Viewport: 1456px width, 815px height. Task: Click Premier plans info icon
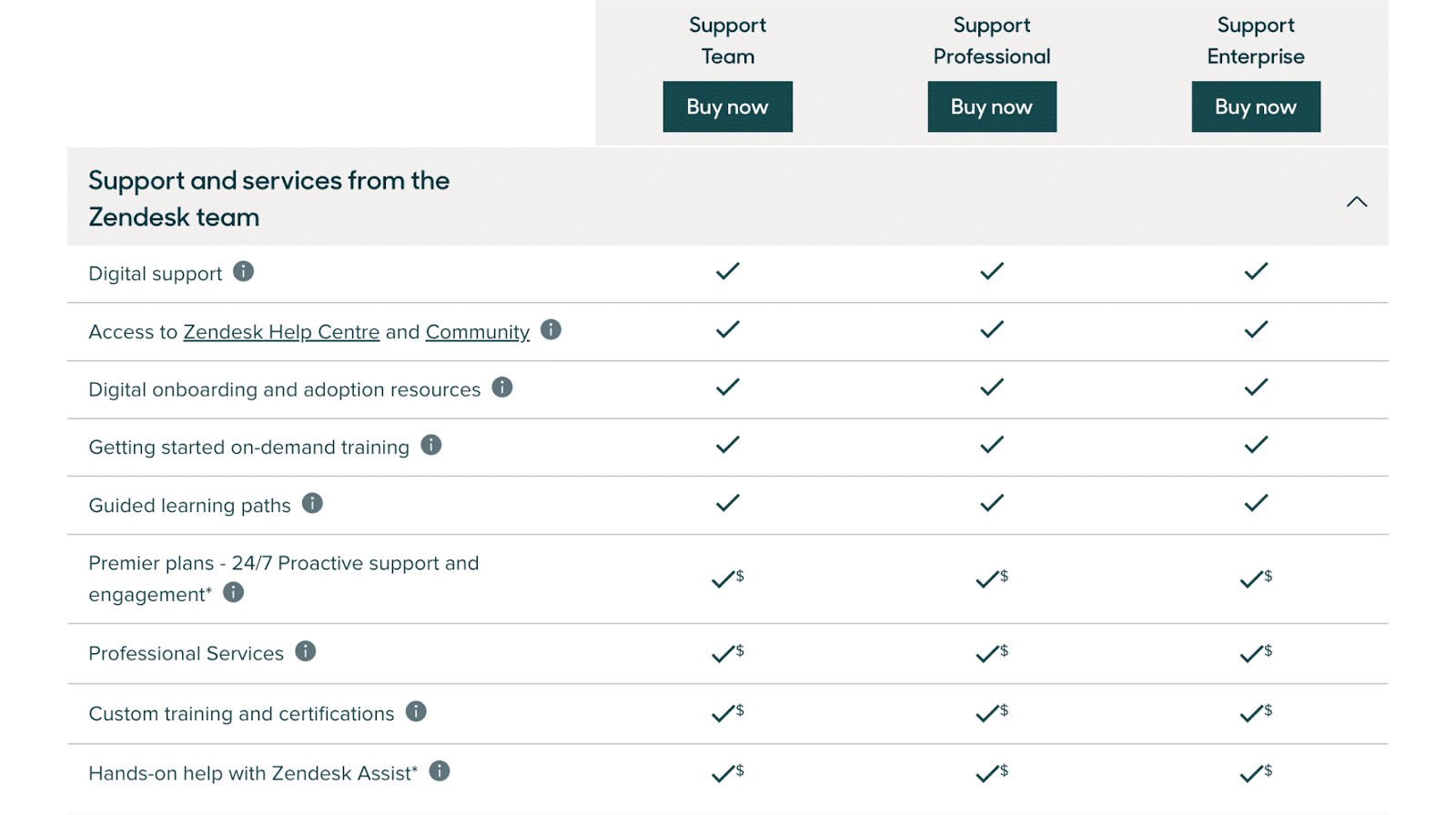point(233,592)
